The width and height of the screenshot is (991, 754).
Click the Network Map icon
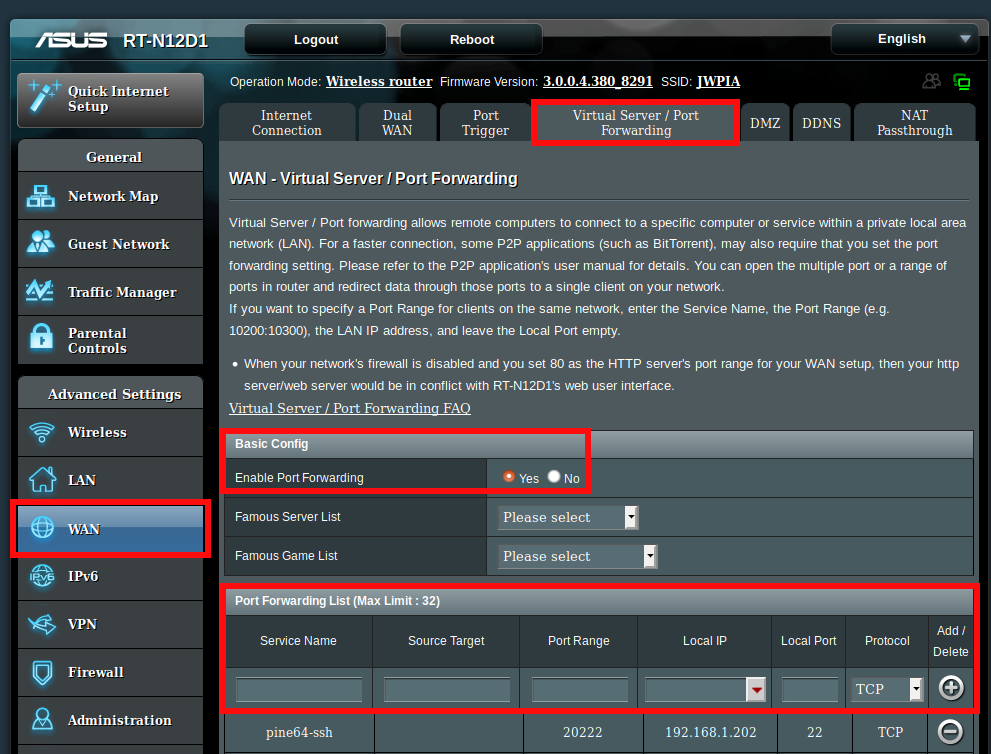40,196
